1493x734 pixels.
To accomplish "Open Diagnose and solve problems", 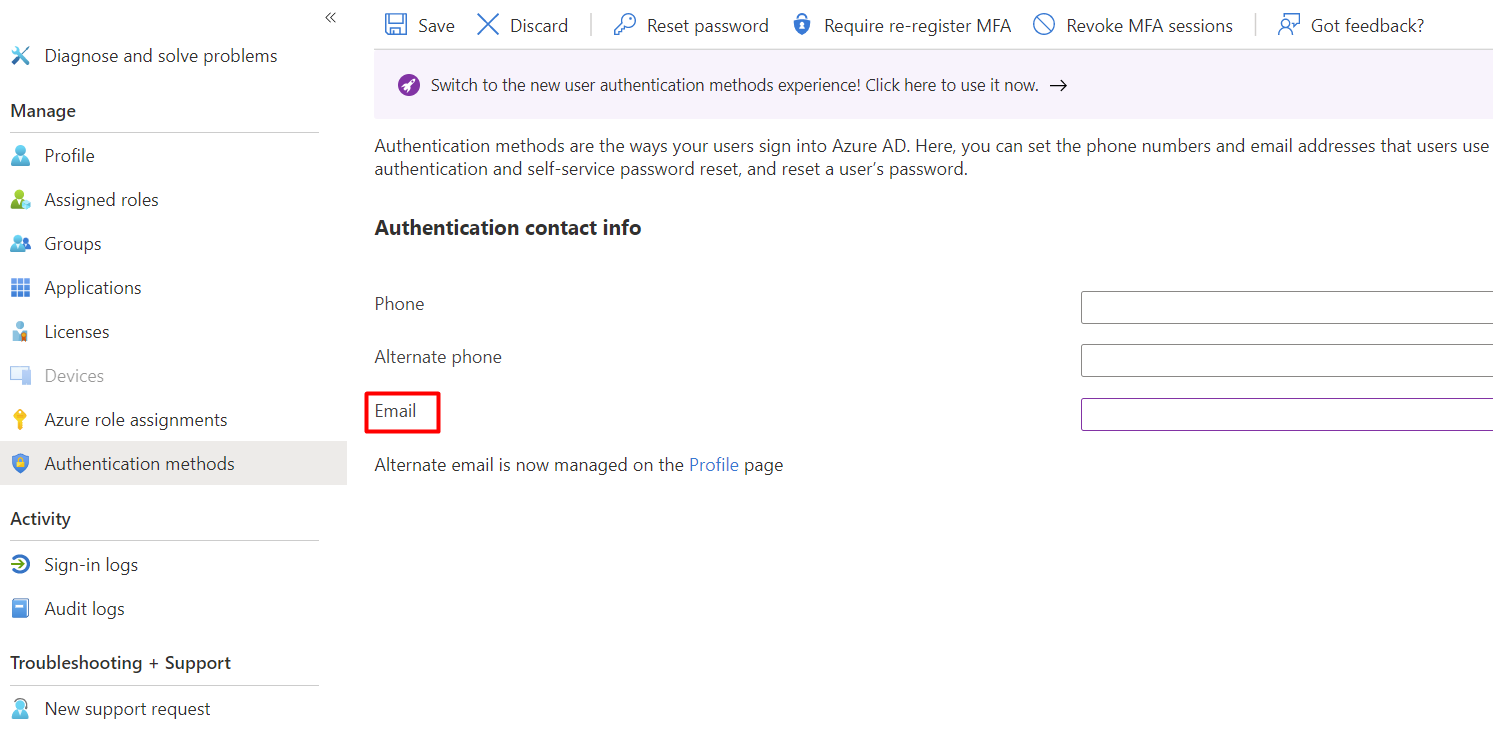I will pyautogui.click(x=160, y=56).
